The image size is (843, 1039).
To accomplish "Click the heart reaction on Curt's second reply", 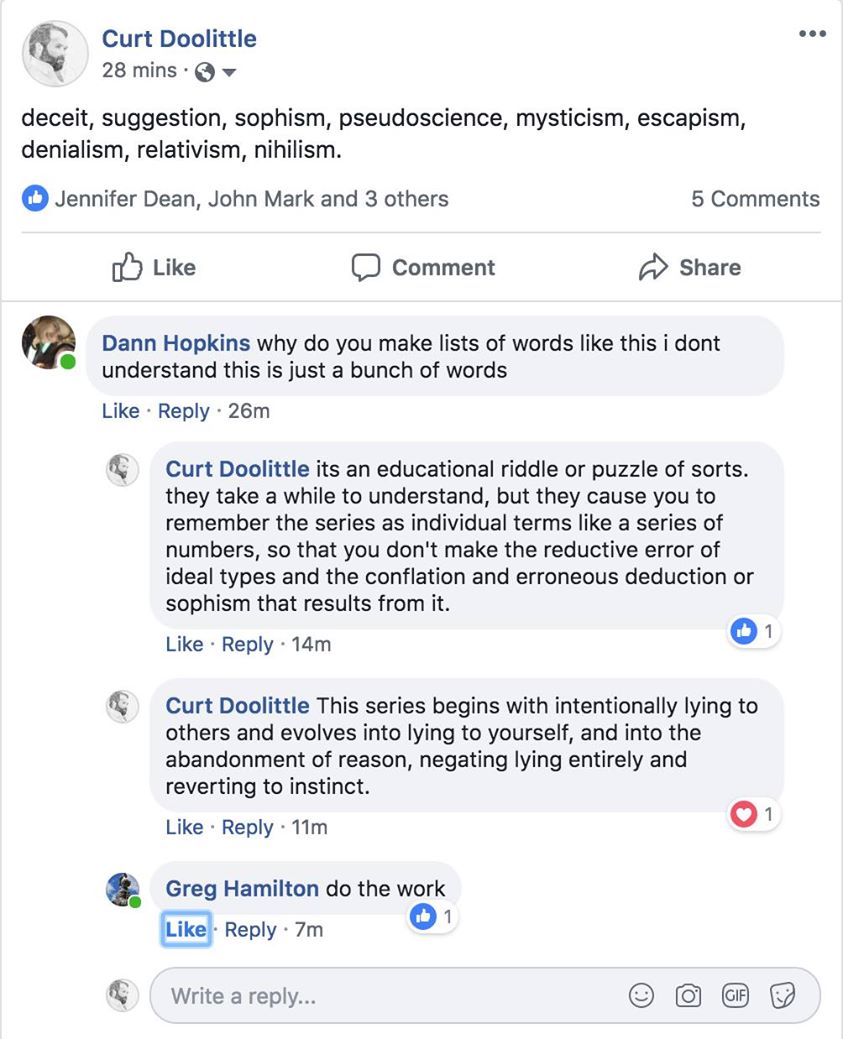I will coord(744,814).
